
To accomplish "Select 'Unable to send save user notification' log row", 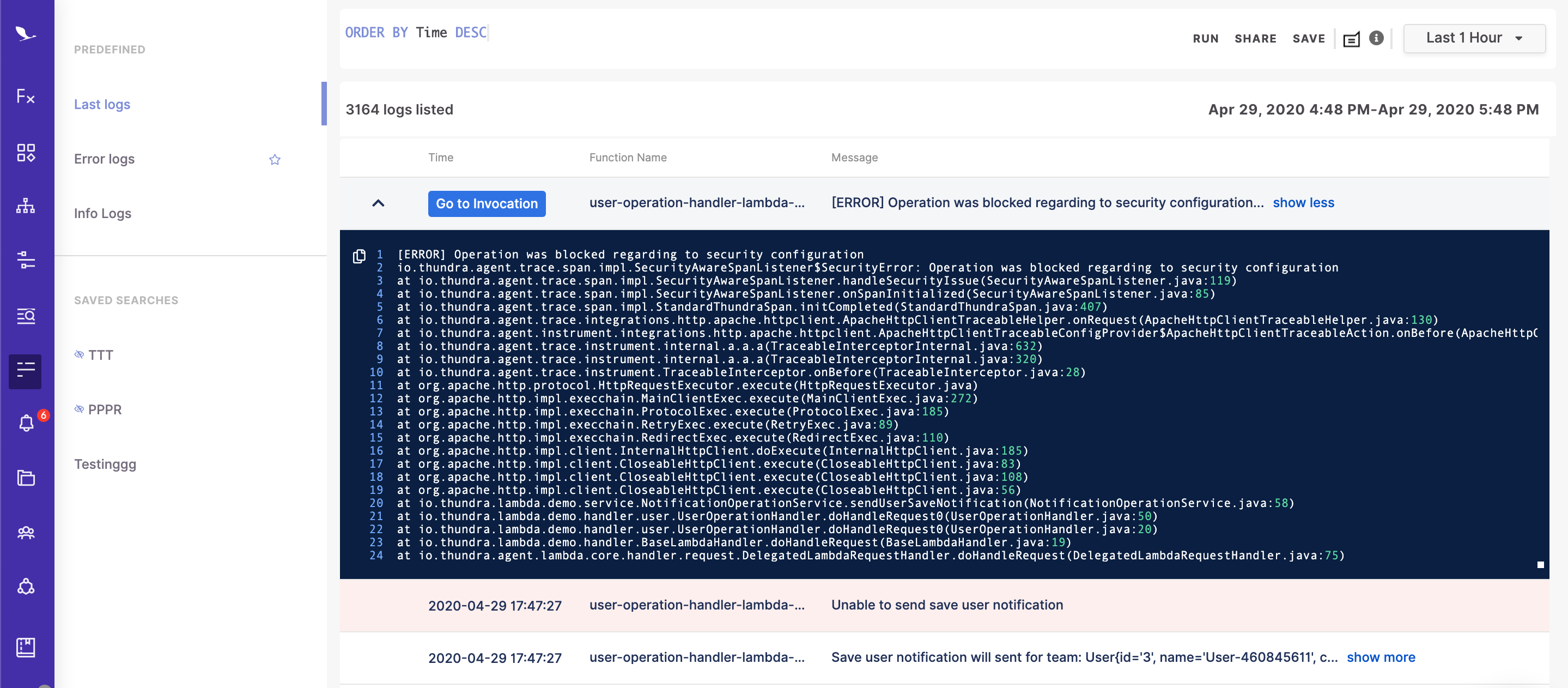I will 944,605.
